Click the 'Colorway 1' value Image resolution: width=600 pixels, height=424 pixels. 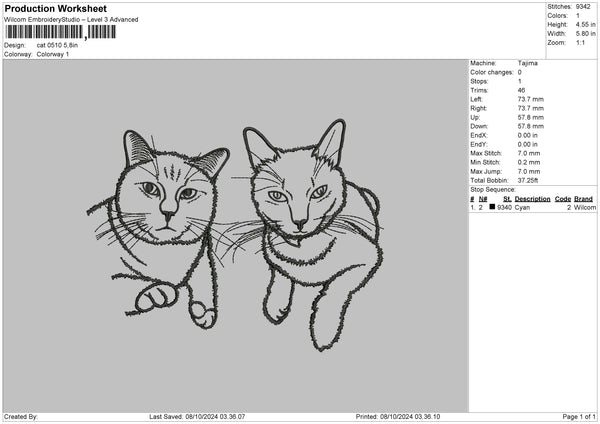[x=53, y=54]
